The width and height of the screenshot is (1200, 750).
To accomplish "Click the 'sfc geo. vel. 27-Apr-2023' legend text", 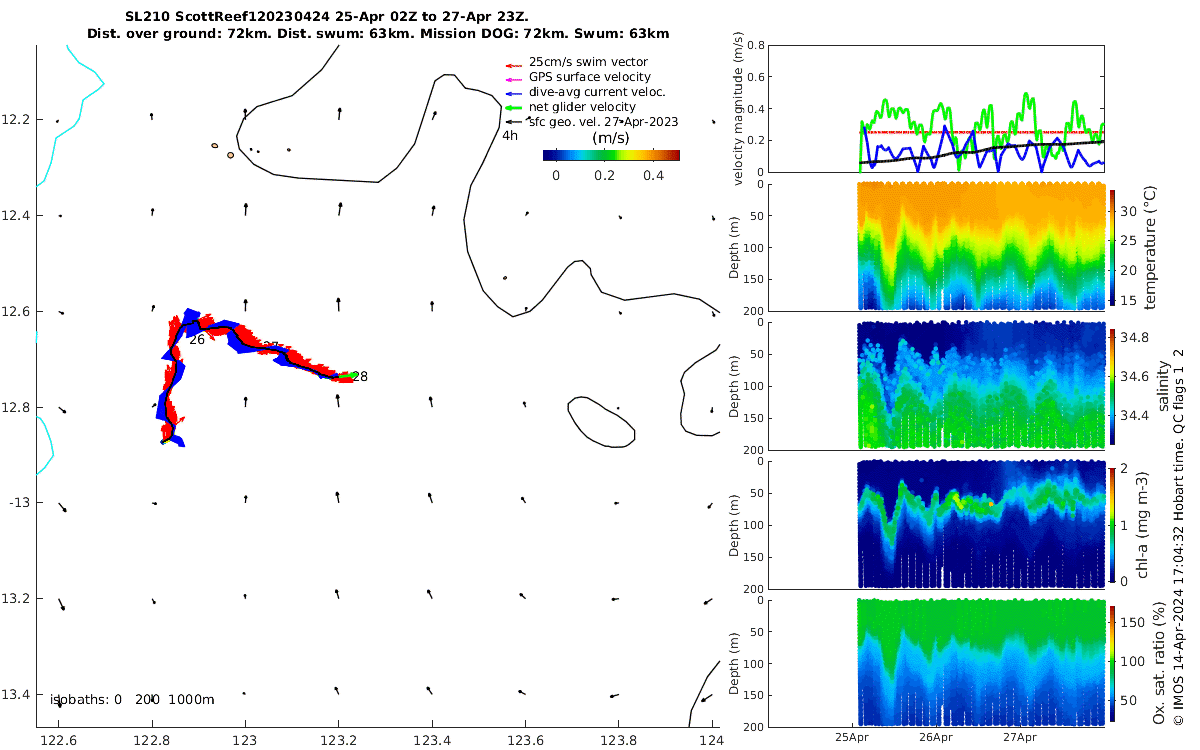I will 604,122.
